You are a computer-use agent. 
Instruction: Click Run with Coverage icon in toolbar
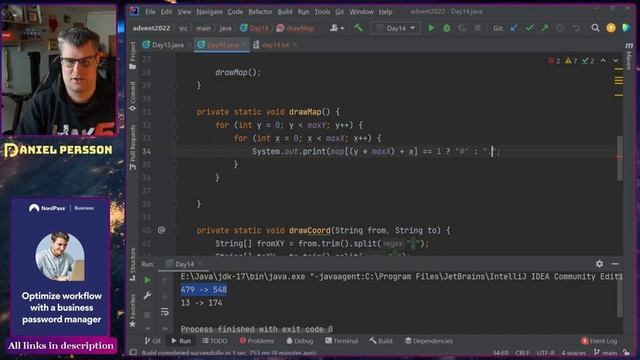pos(462,28)
